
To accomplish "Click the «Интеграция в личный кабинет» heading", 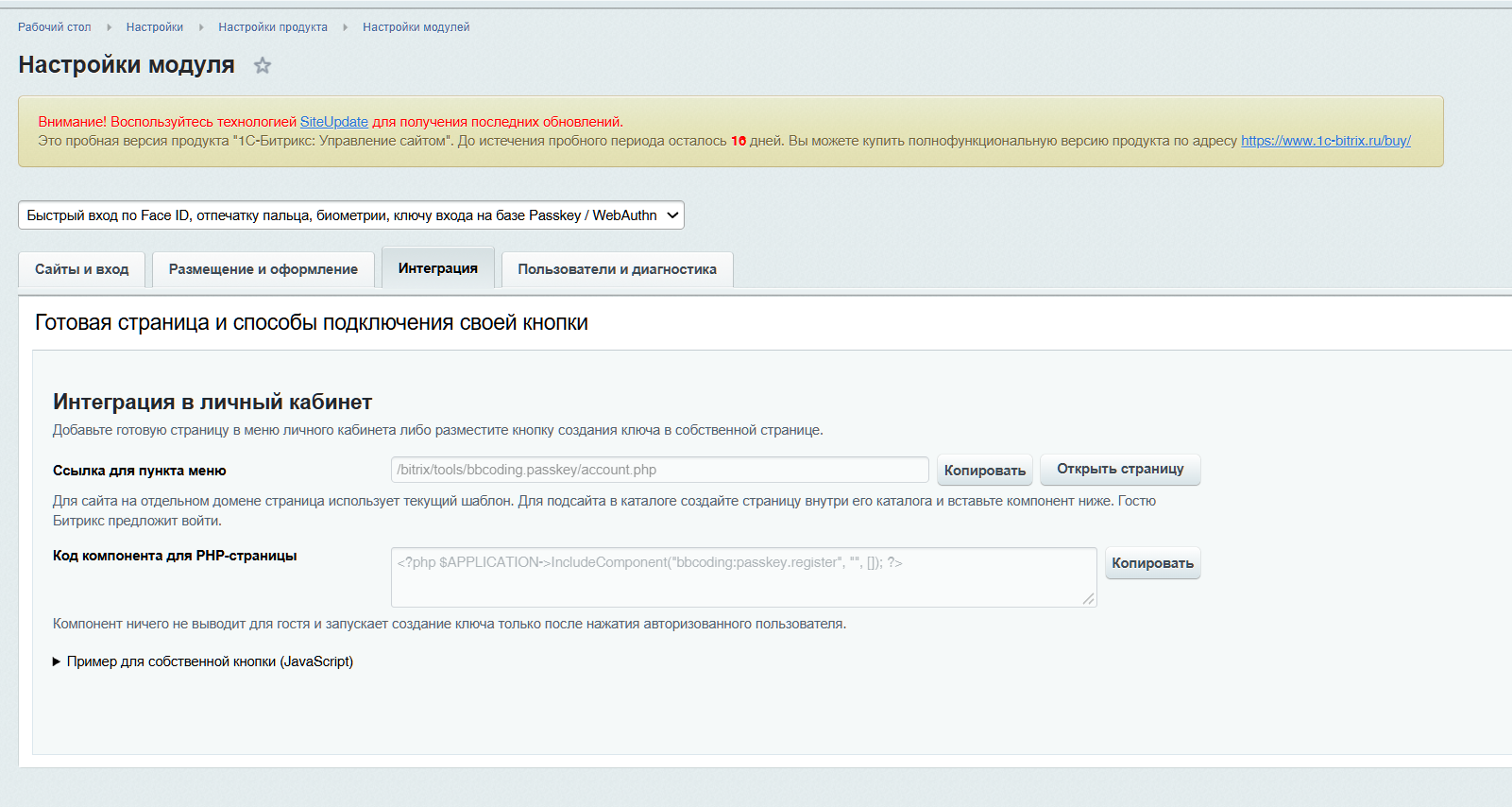I will pos(212,402).
